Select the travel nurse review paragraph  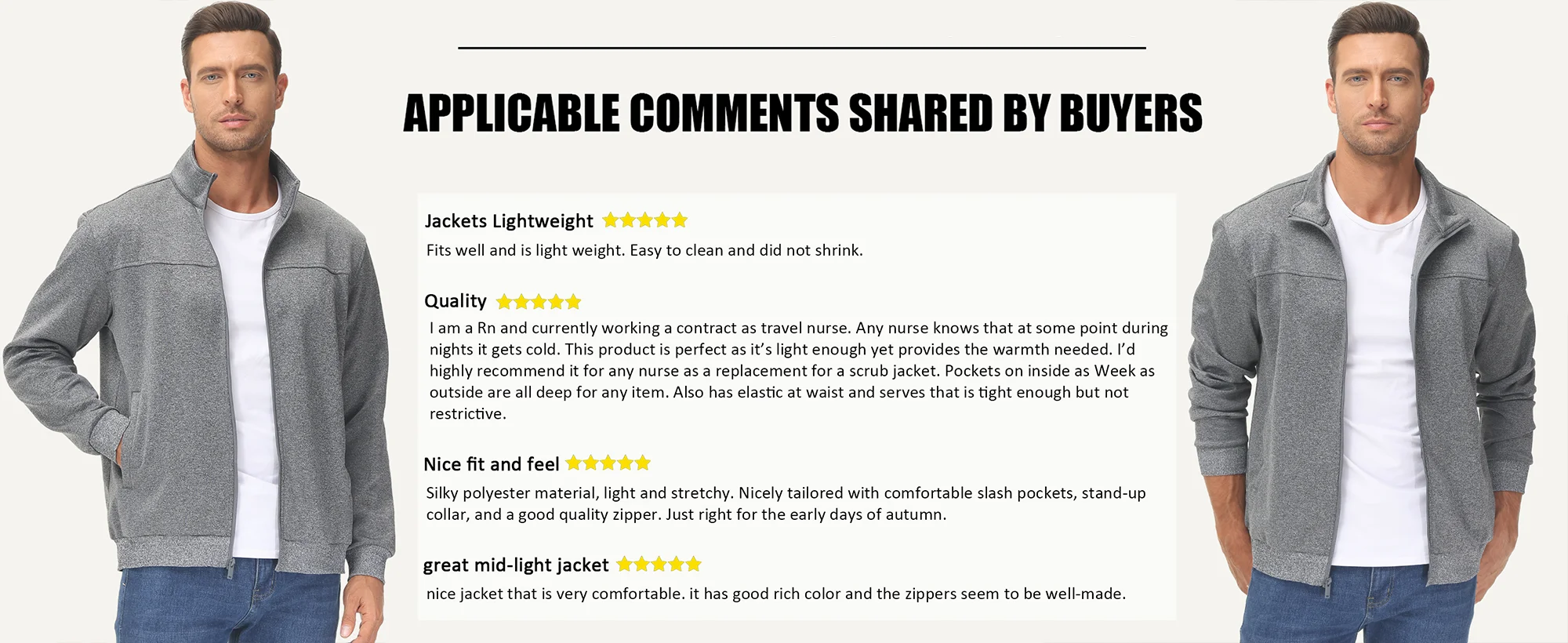(798, 370)
